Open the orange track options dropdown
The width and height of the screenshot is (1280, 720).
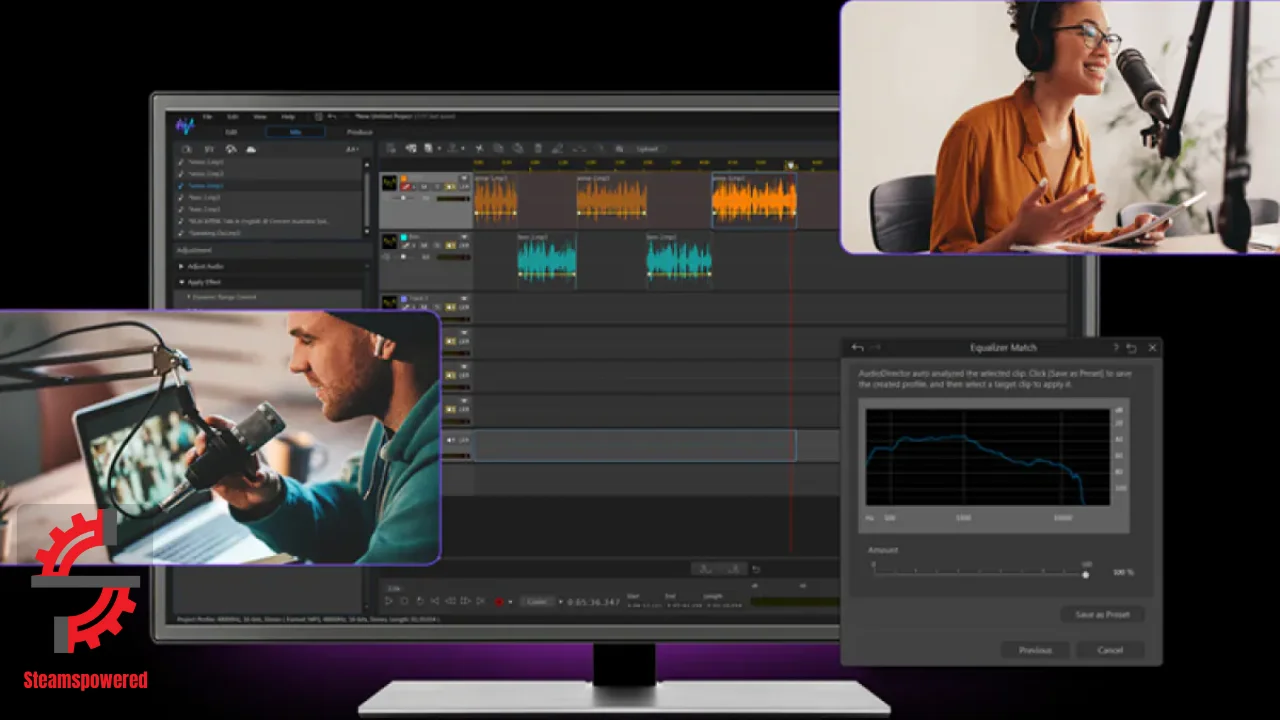pyautogui.click(x=464, y=178)
